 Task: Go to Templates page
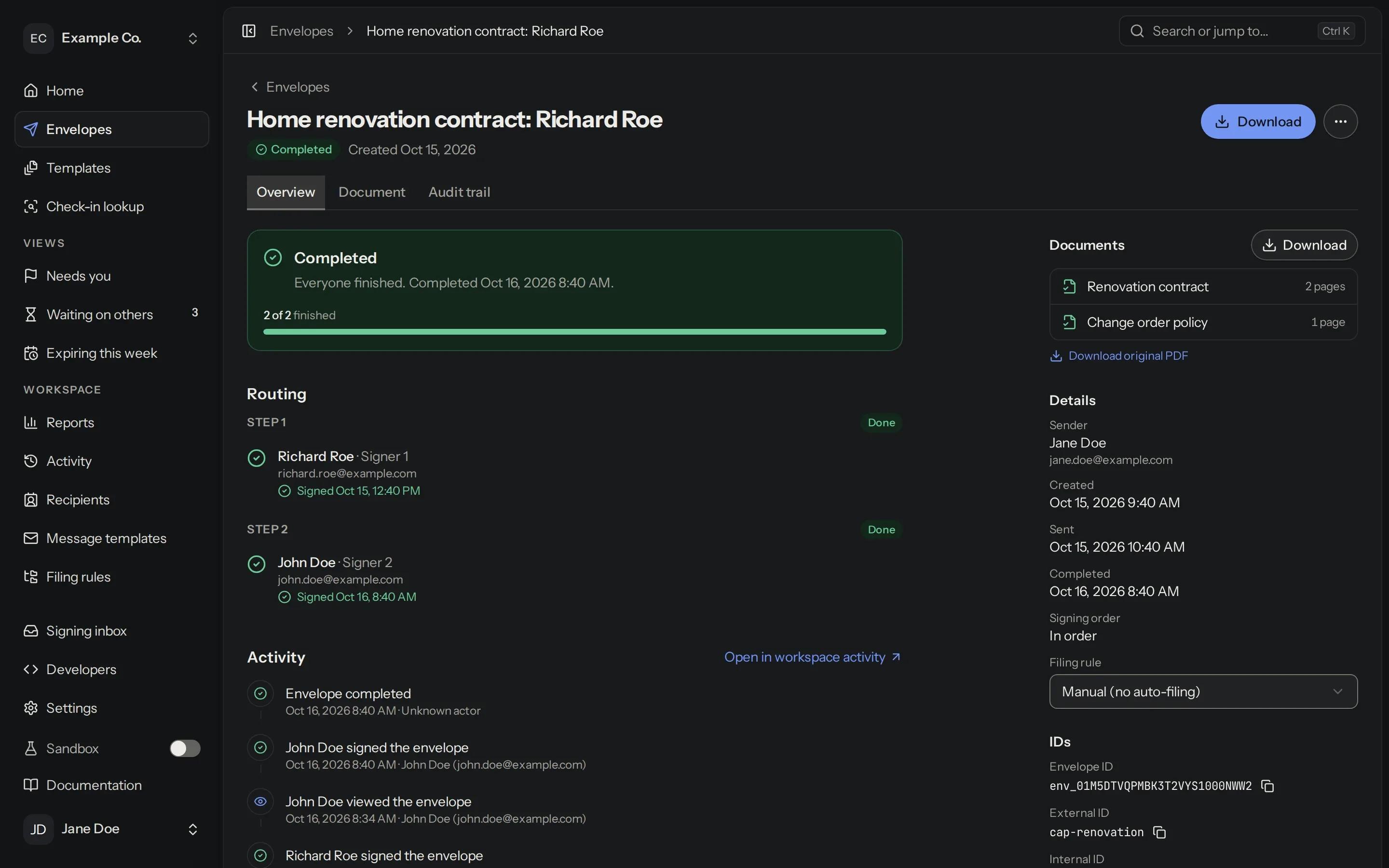pos(111,168)
